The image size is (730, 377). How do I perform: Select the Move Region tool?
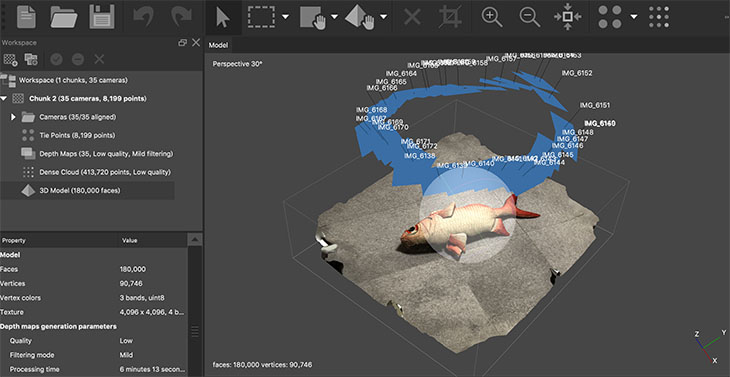coord(313,18)
